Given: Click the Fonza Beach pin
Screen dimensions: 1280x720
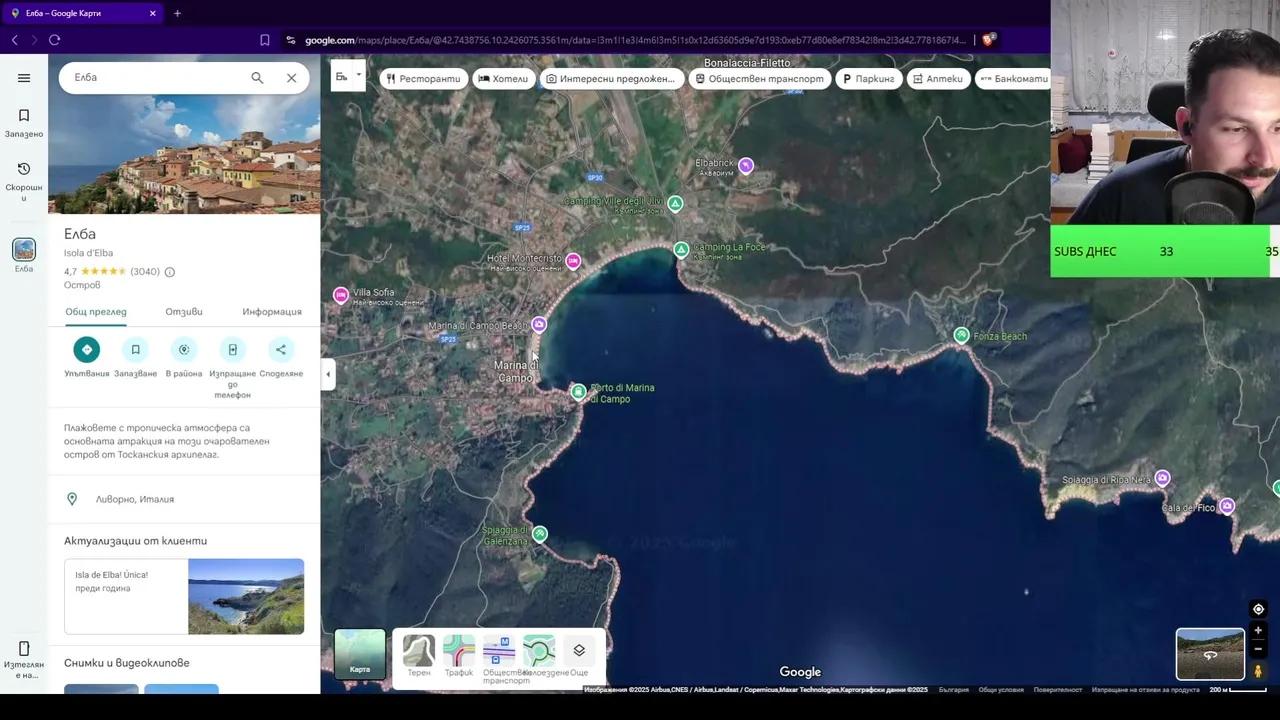Looking at the screenshot, I should [961, 336].
